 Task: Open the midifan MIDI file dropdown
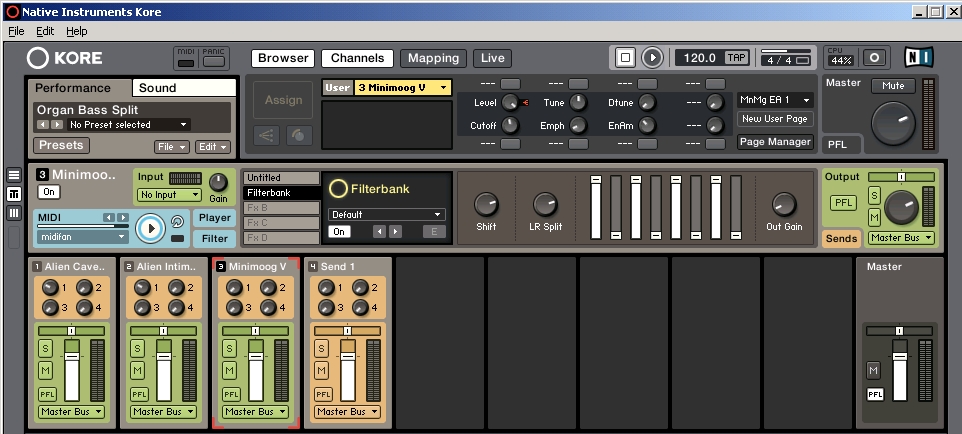(x=83, y=236)
